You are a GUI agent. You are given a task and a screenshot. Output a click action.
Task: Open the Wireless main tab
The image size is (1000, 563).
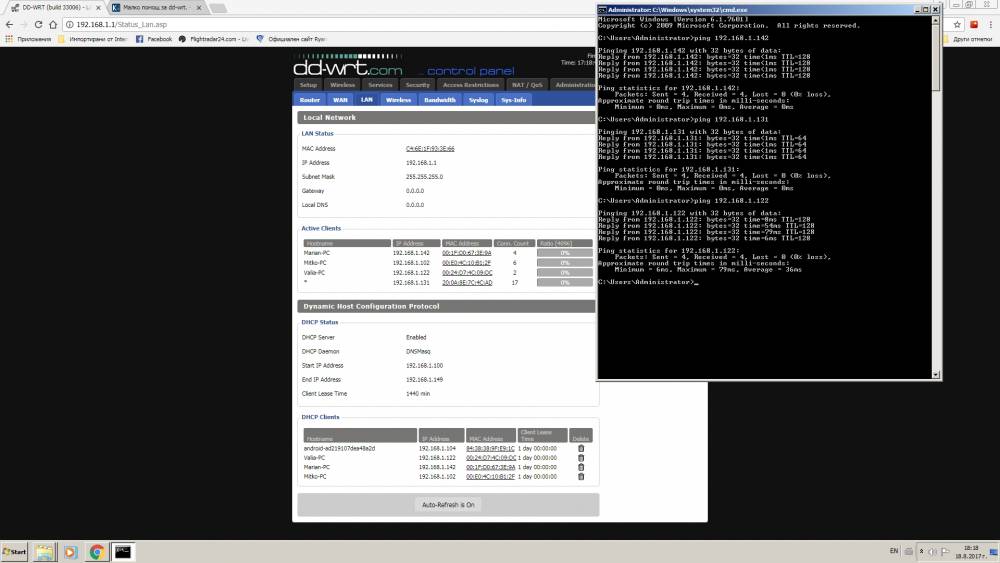pos(342,85)
